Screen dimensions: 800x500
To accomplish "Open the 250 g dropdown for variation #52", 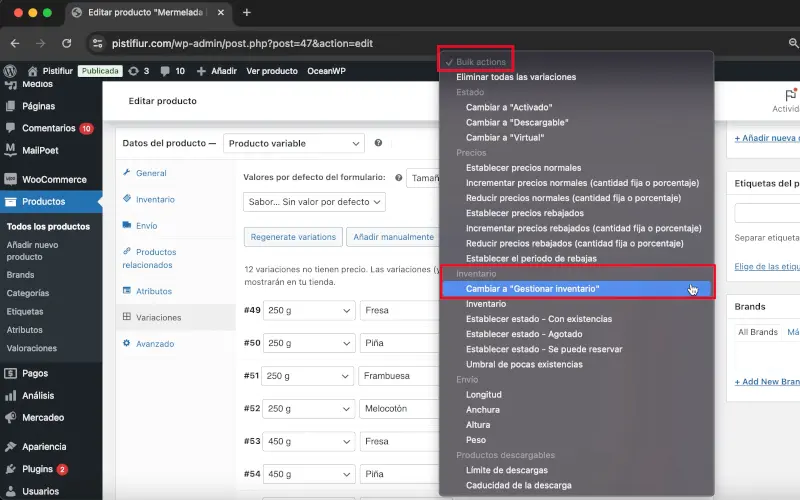I will coord(308,409).
